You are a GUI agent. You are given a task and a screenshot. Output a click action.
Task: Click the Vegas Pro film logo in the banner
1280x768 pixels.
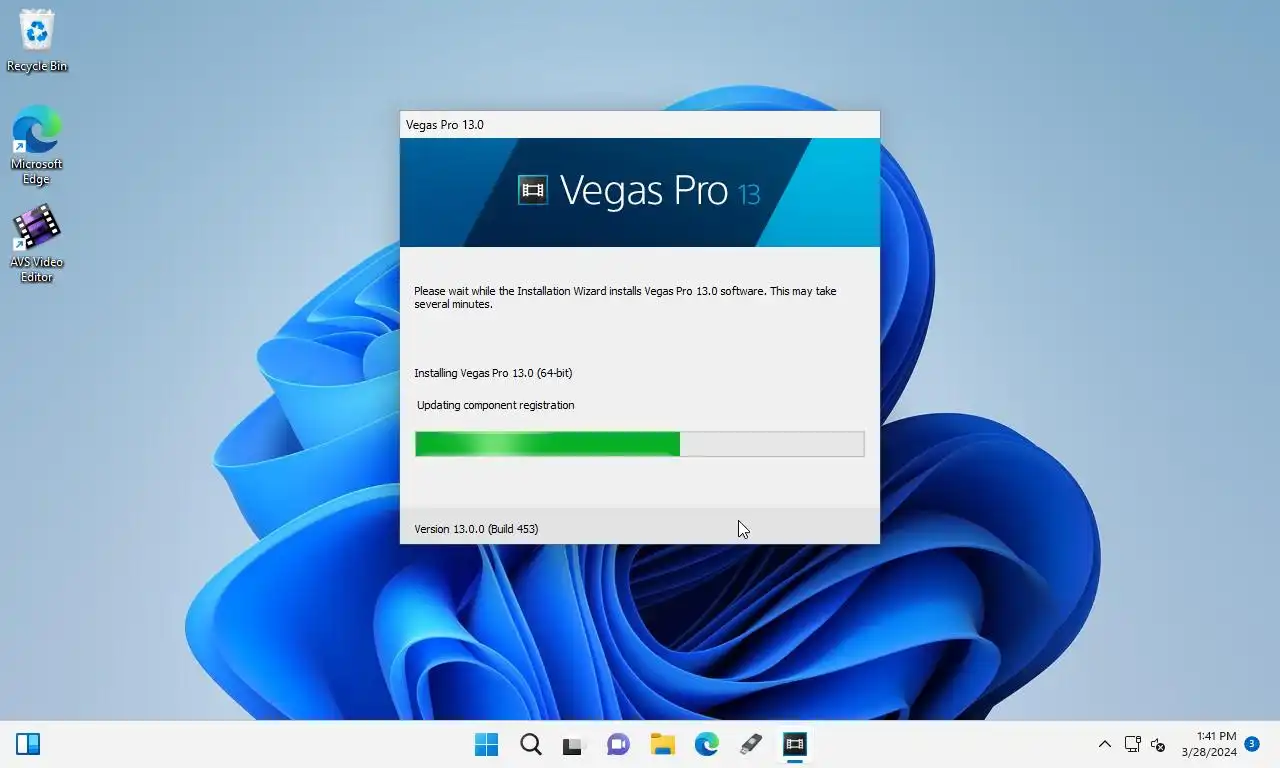pyautogui.click(x=533, y=190)
